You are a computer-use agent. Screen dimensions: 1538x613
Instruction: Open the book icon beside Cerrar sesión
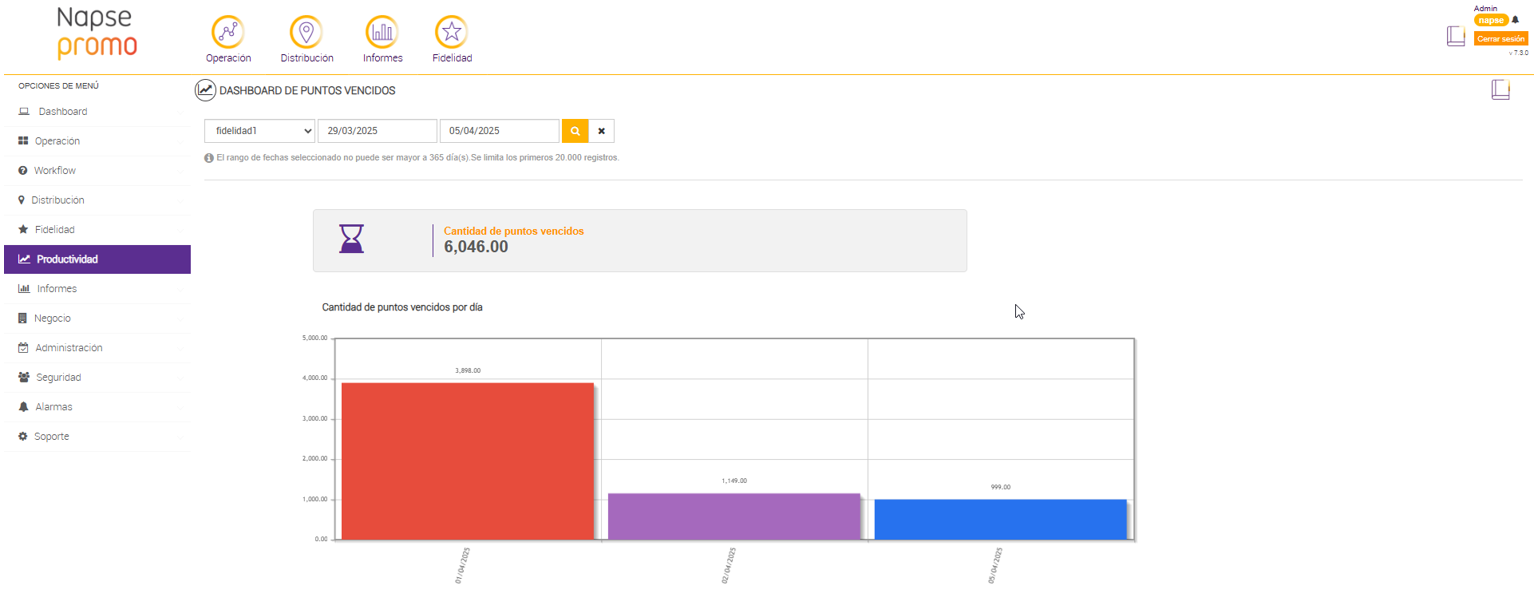point(1456,36)
